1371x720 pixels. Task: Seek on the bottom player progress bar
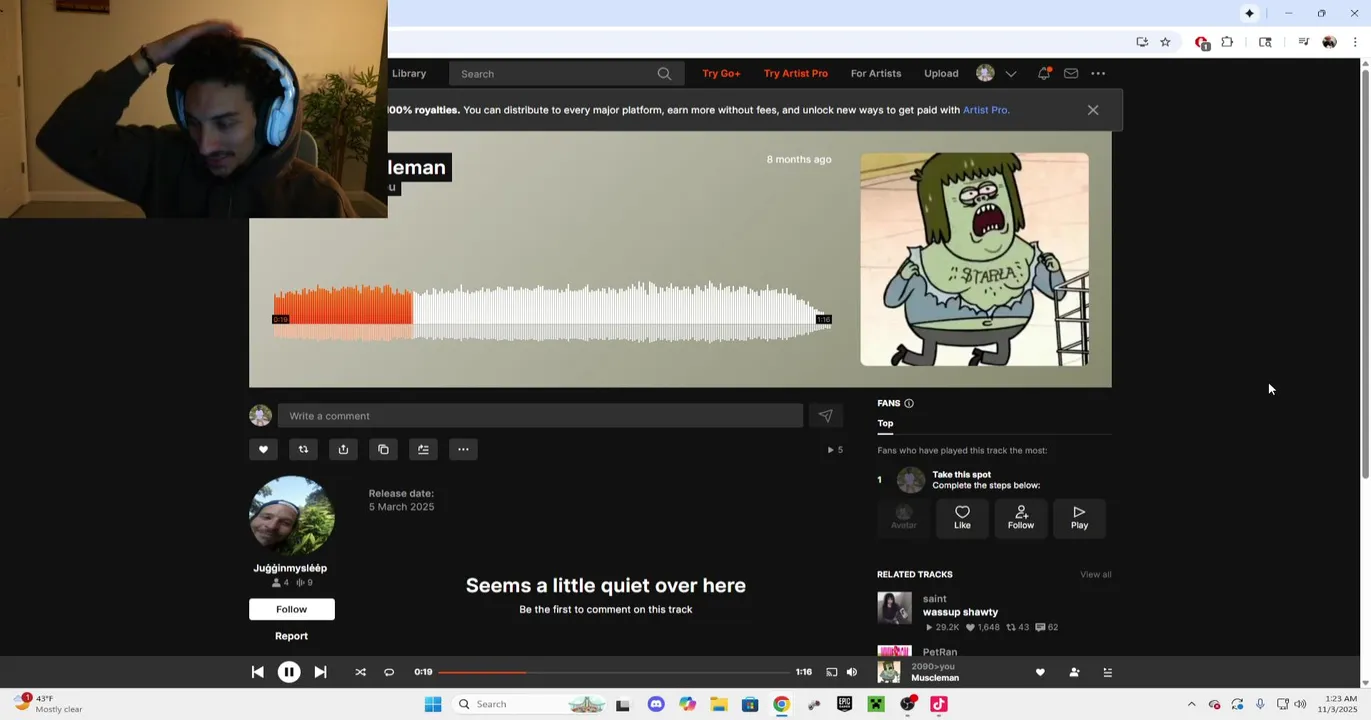coord(612,672)
